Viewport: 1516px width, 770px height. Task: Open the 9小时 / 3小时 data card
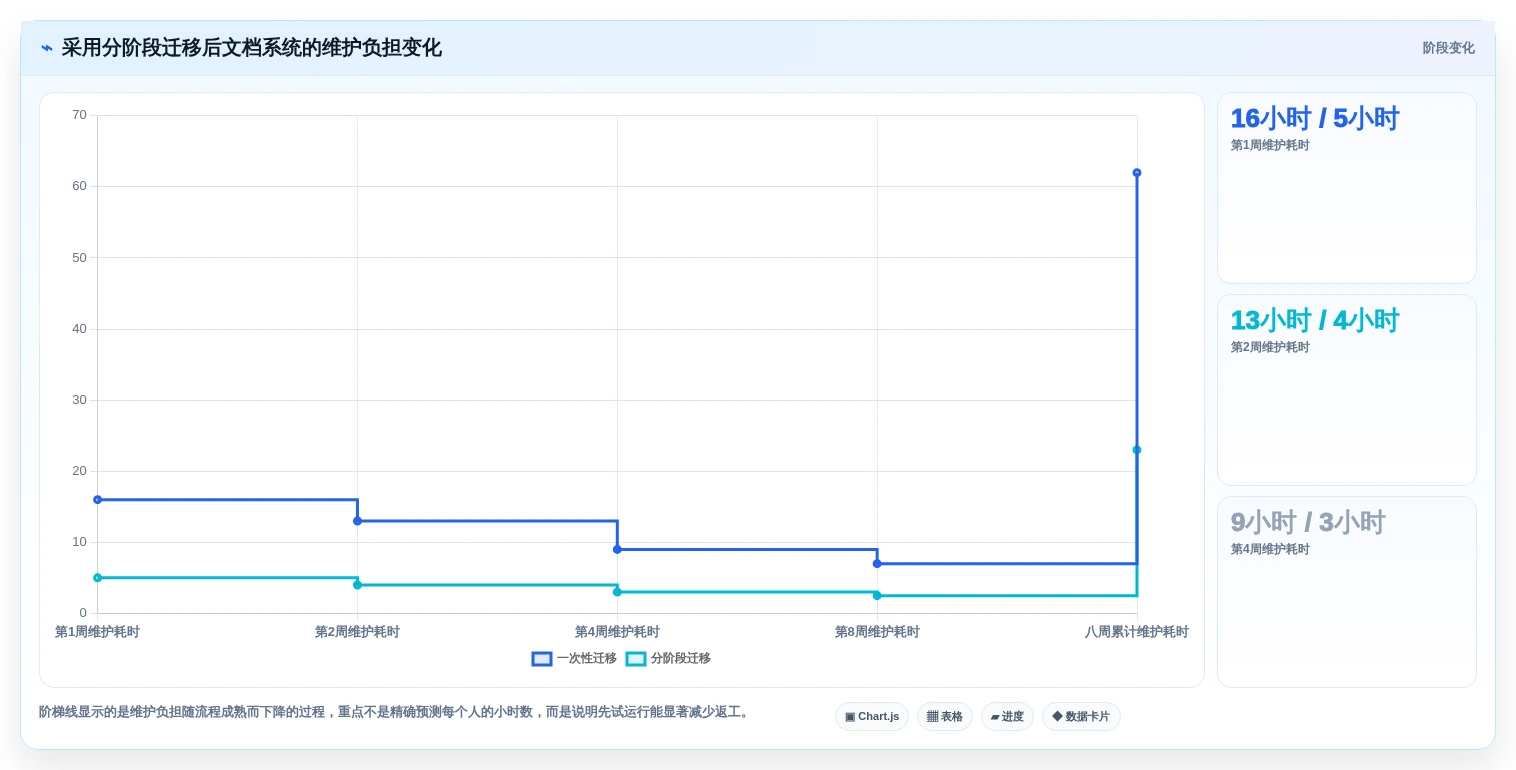(1346, 592)
